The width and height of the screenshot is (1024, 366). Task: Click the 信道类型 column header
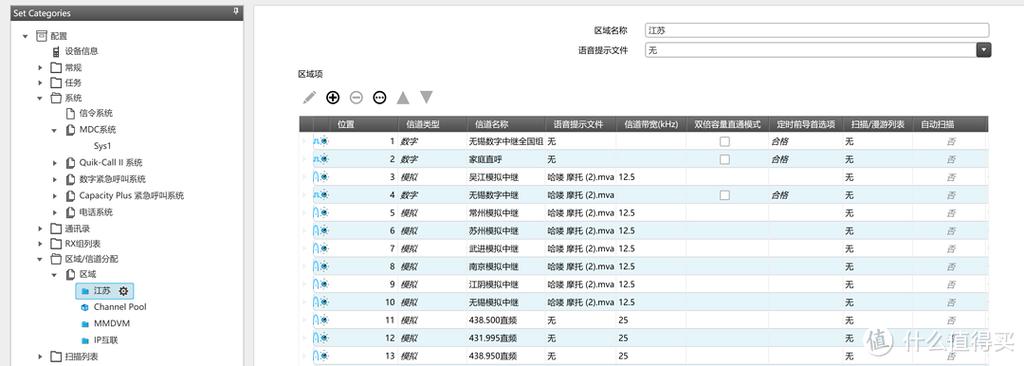point(432,124)
